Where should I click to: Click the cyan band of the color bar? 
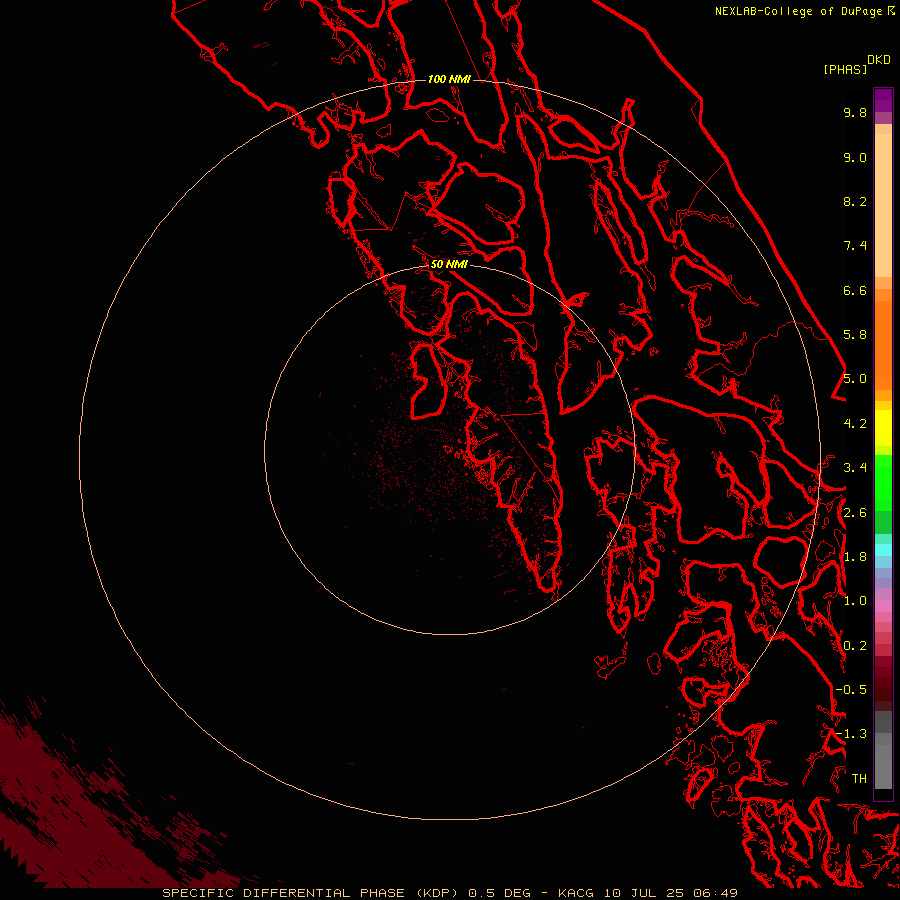(883, 550)
